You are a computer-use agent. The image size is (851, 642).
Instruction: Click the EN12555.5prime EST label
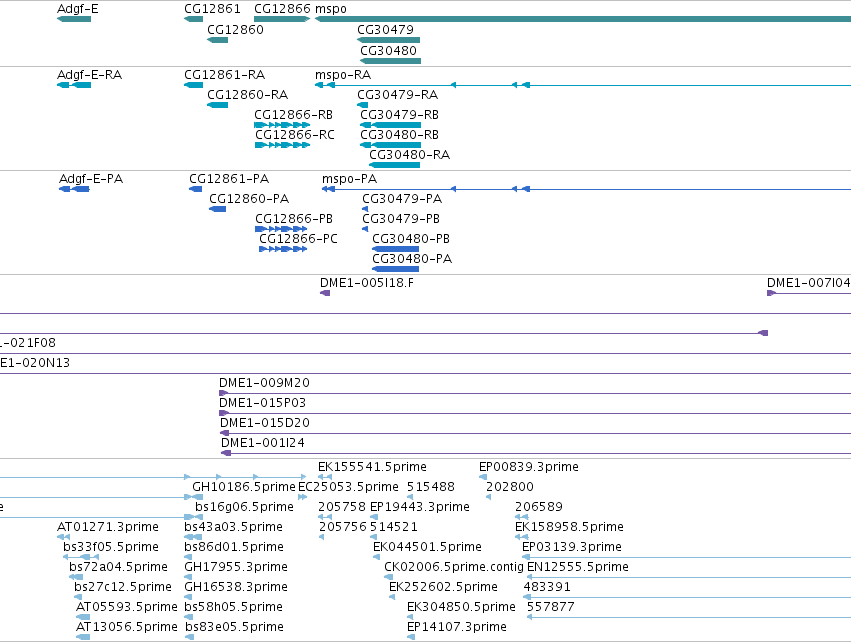point(577,567)
